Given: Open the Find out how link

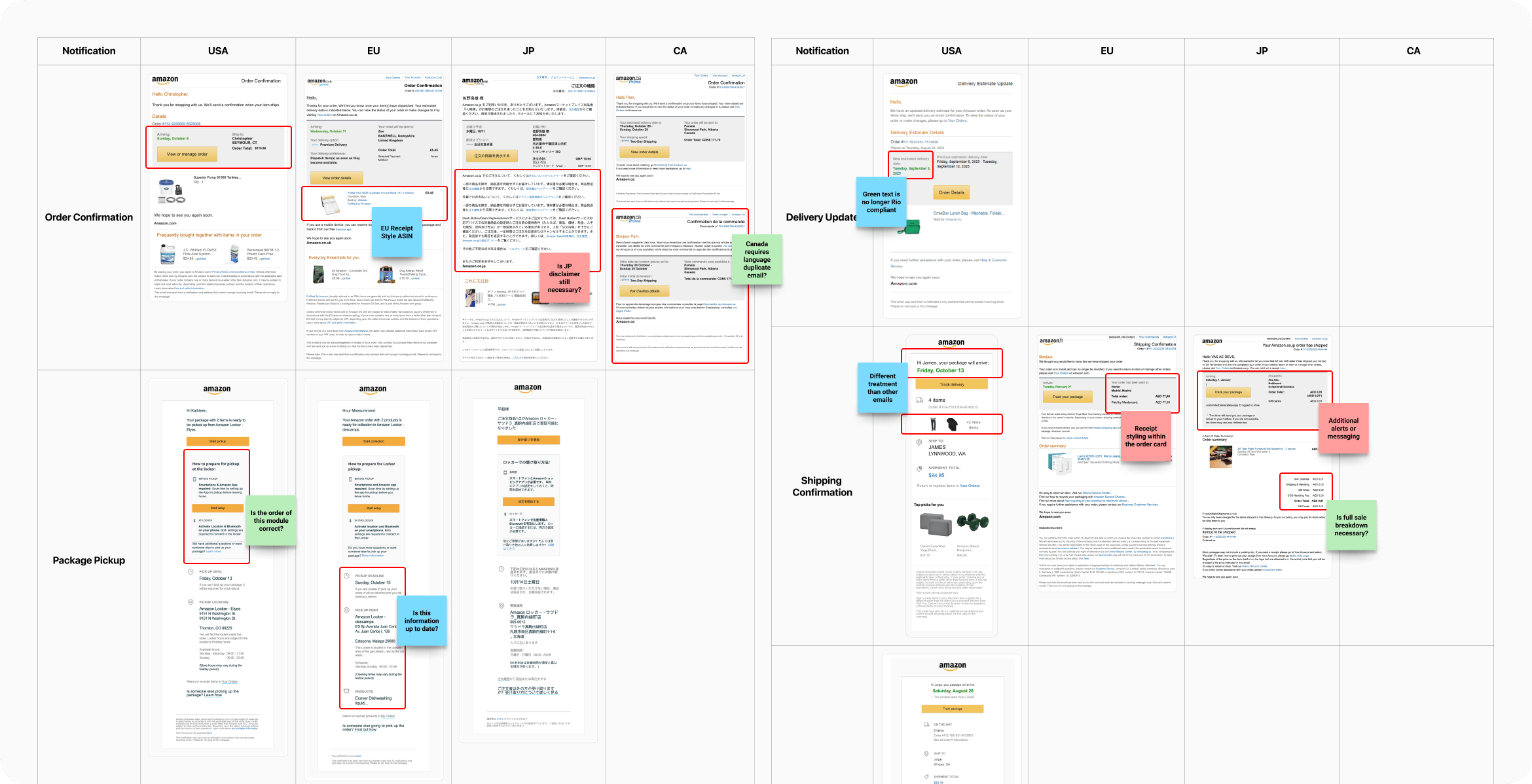Looking at the screenshot, I should click(x=366, y=730).
